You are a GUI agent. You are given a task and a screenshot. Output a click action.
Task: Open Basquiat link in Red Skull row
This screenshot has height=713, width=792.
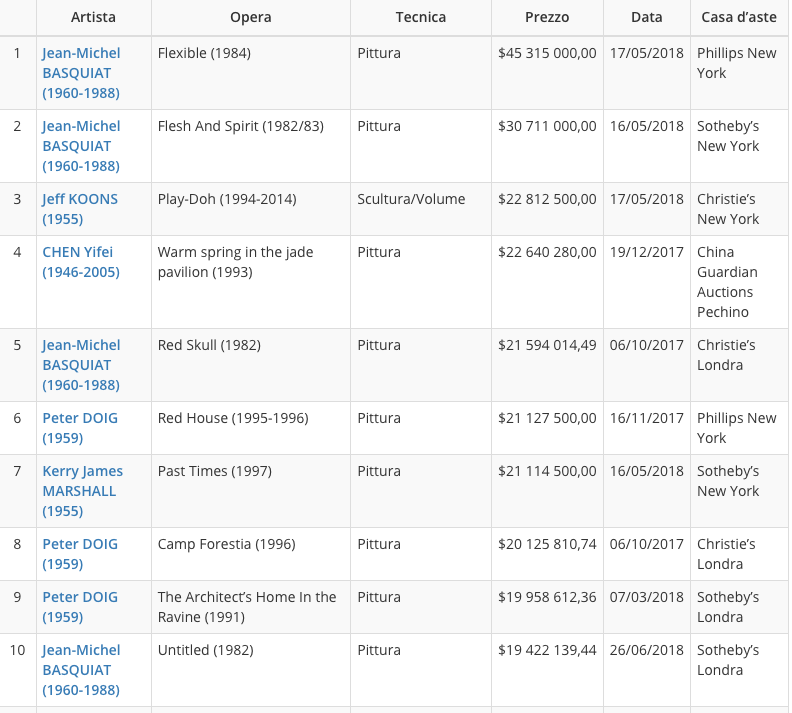click(81, 365)
